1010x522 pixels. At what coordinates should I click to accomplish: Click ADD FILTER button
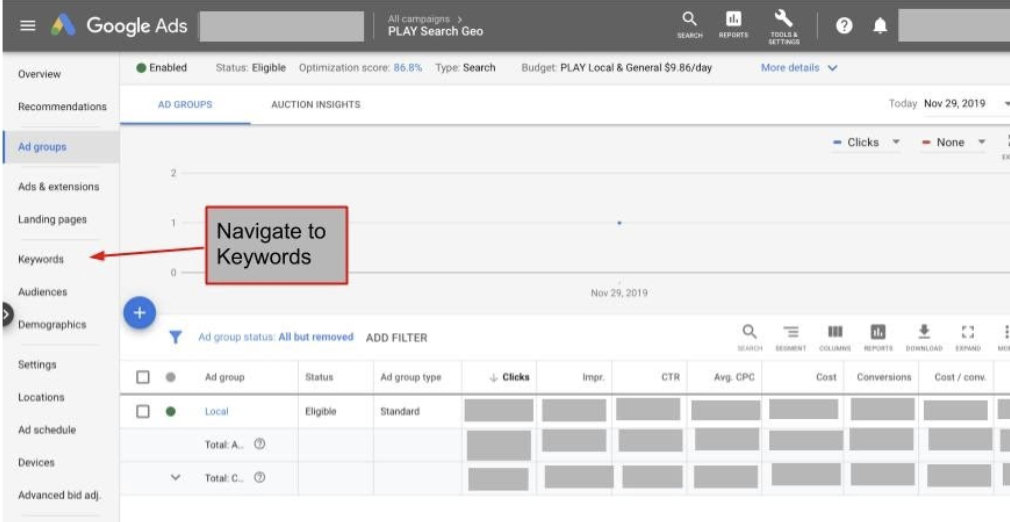click(x=396, y=338)
